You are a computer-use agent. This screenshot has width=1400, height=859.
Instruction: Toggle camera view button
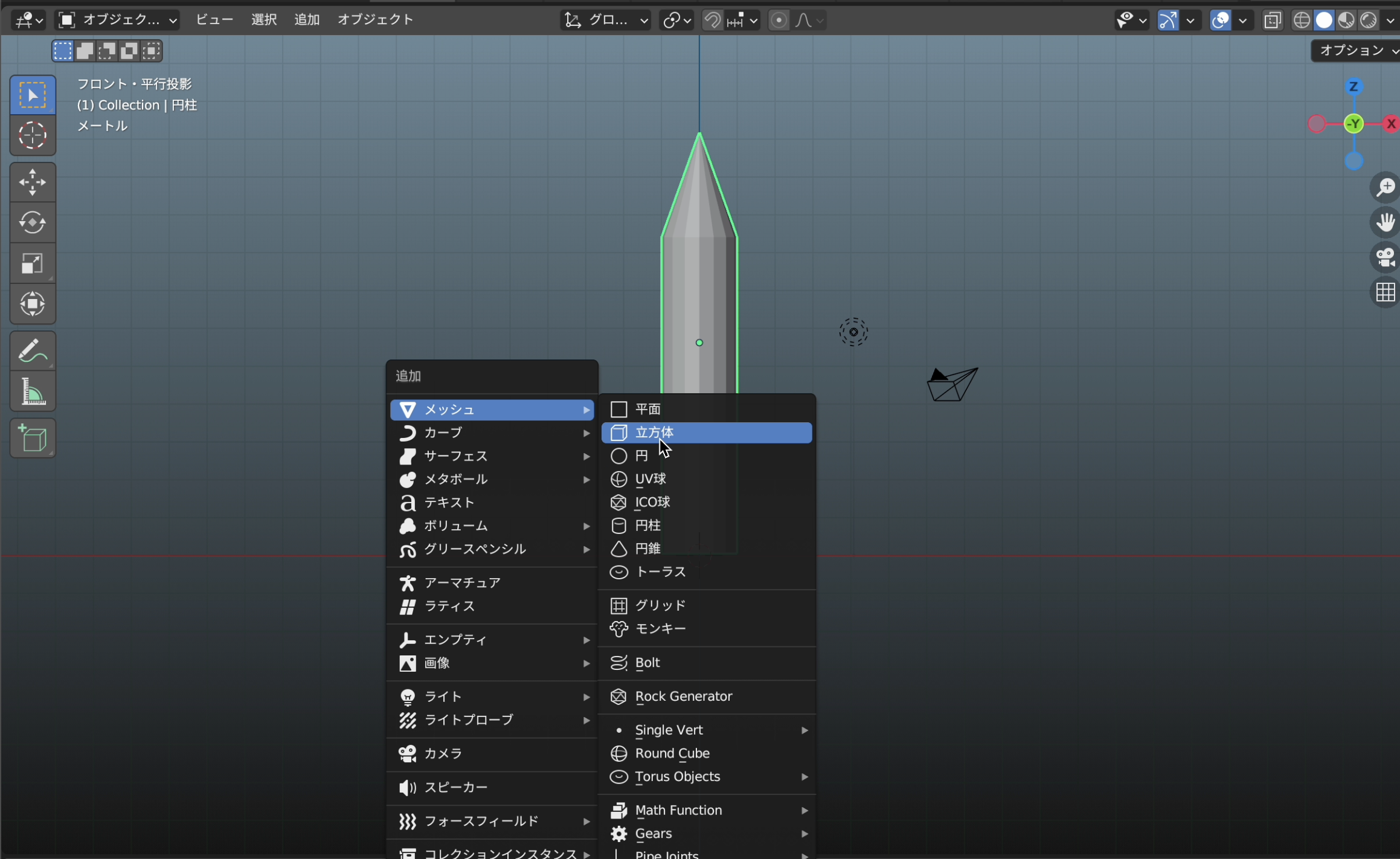pyautogui.click(x=1385, y=258)
